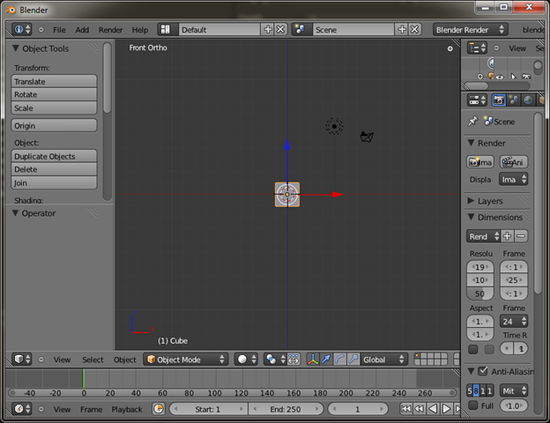Click the resolution percentage 50 slider
This screenshot has height=423, width=550.
click(479, 294)
